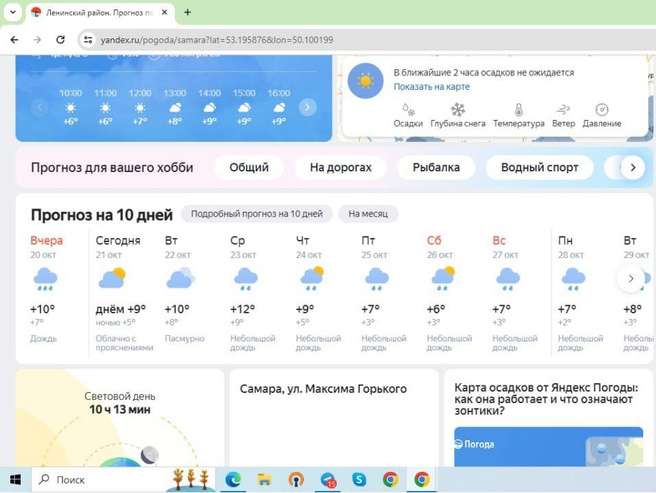The image size is (656, 493).
Task: Open the Windows Start menu
Action: click(x=15, y=480)
